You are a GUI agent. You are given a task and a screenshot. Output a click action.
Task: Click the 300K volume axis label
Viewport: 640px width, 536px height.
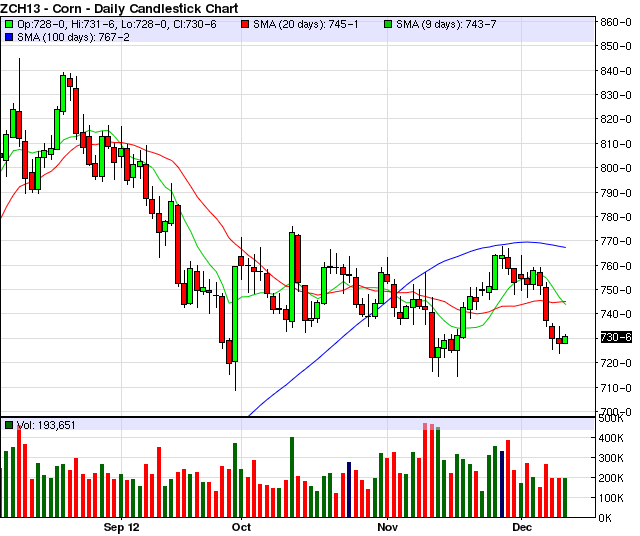pyautogui.click(x=611, y=458)
